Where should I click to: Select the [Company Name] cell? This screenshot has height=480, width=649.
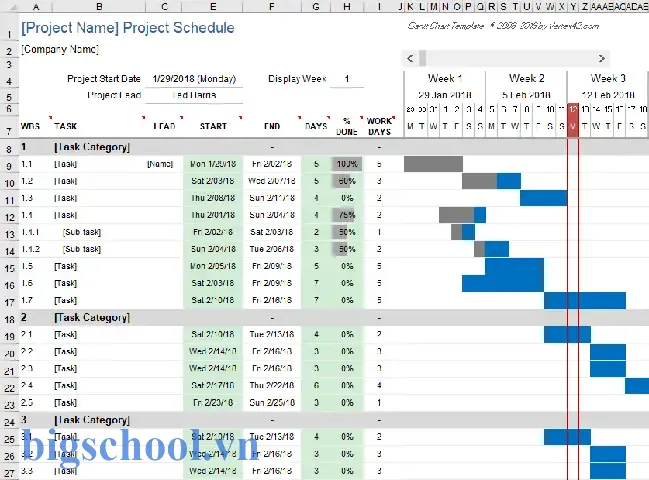click(x=60, y=50)
